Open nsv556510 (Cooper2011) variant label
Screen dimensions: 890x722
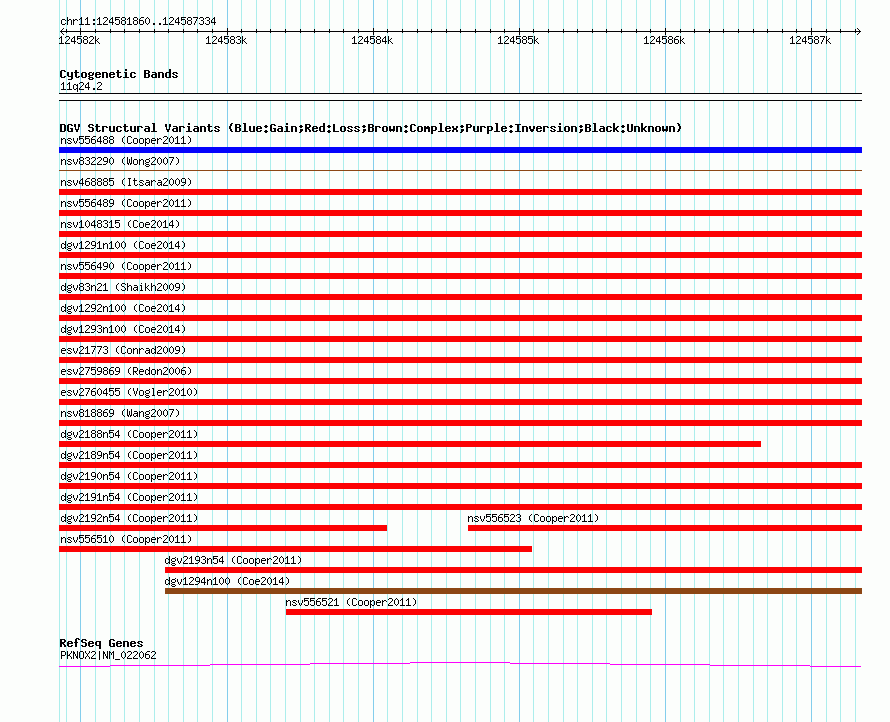pos(126,539)
